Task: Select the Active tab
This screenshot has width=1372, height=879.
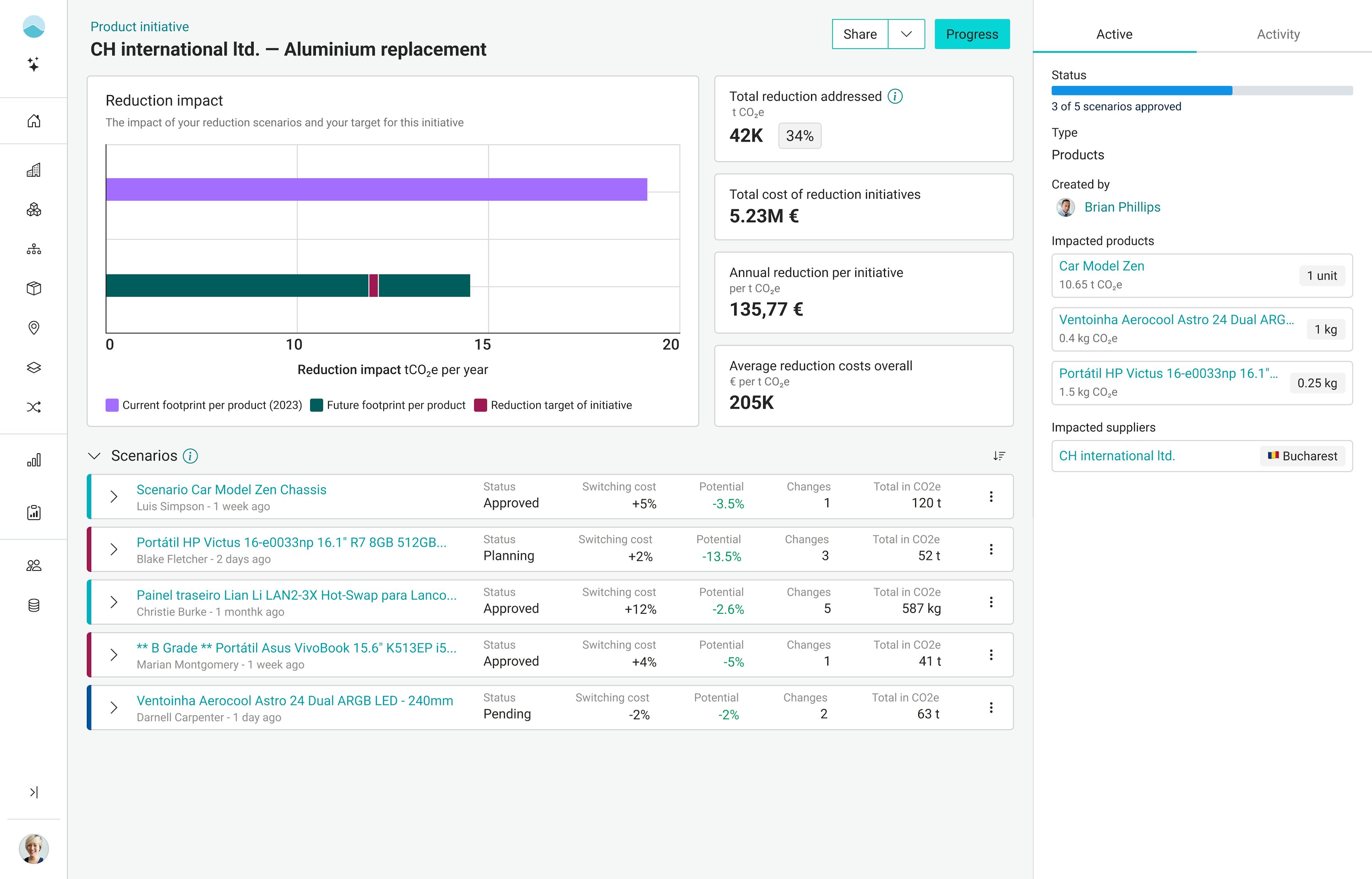Action: click(1114, 34)
